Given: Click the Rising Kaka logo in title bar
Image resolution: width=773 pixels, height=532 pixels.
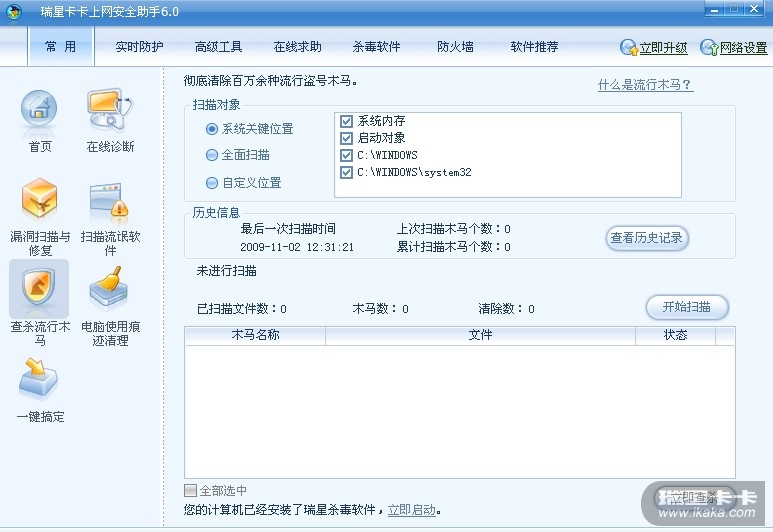Looking at the screenshot, I should pyautogui.click(x=14, y=12).
